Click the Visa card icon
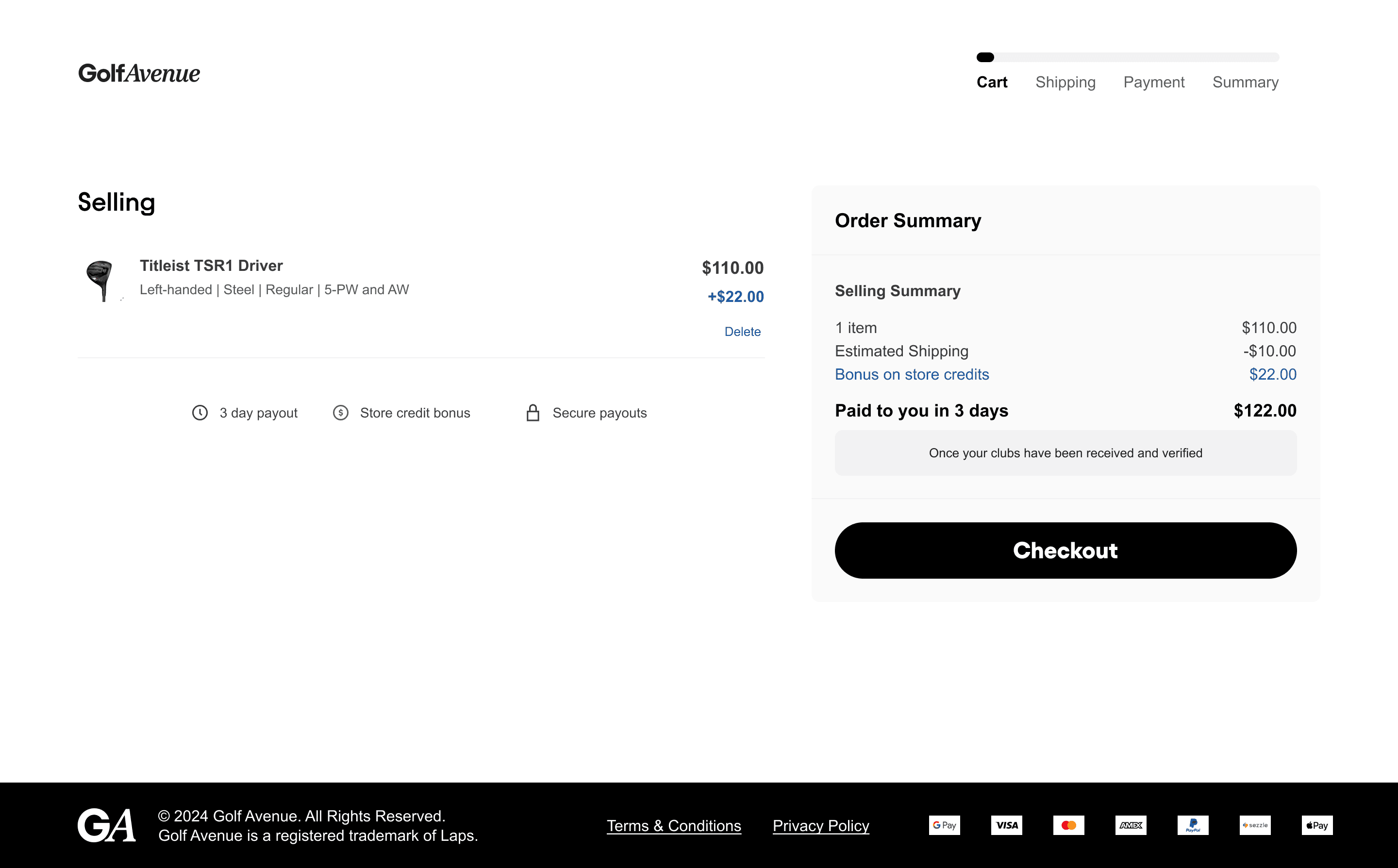This screenshot has height=868, width=1398. tap(1007, 825)
